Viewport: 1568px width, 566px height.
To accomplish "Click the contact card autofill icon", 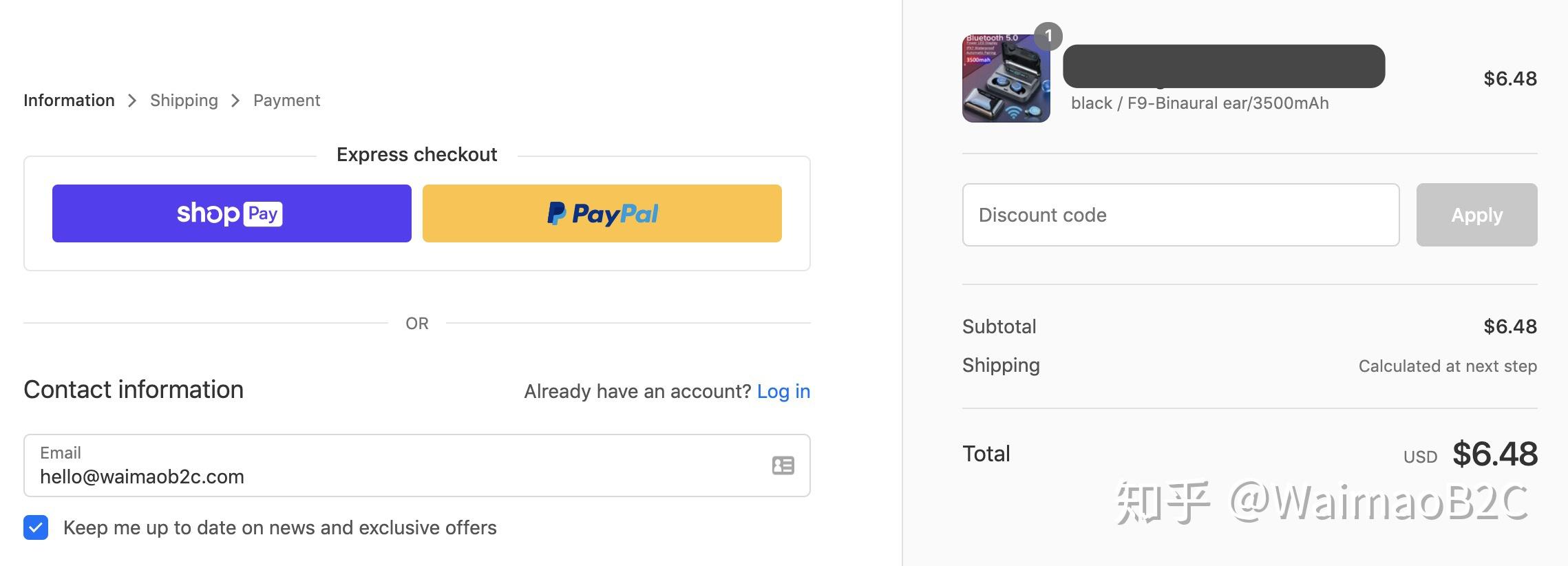I will coord(783,465).
